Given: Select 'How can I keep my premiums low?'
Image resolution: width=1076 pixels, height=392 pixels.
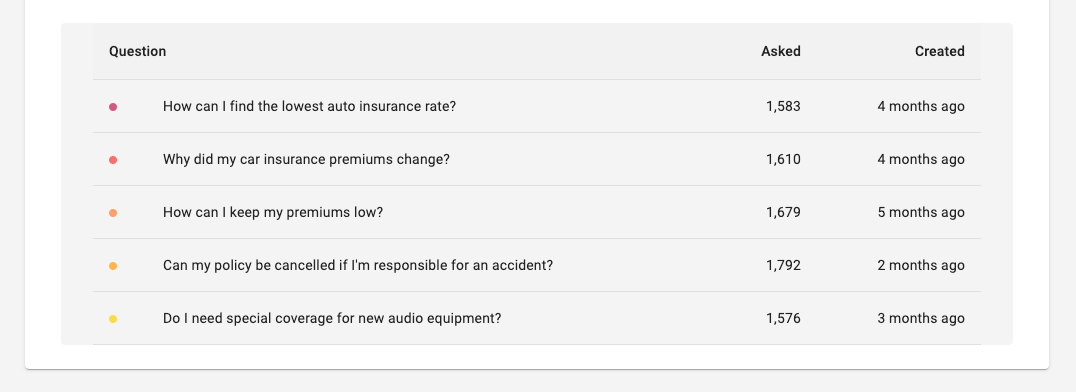Looking at the screenshot, I should (x=273, y=212).
